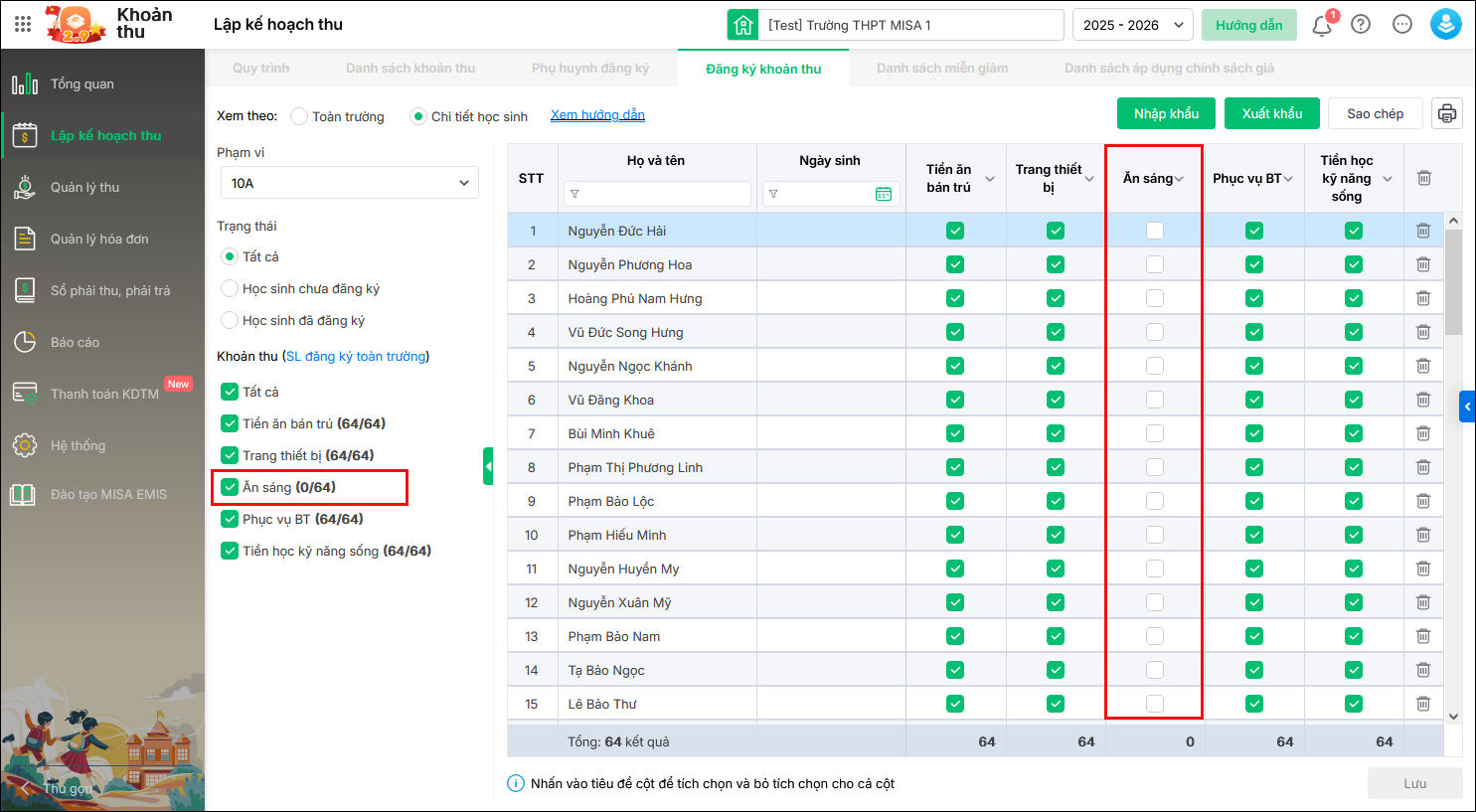
Task: Open the app launcher grid icon
Action: coord(23,24)
